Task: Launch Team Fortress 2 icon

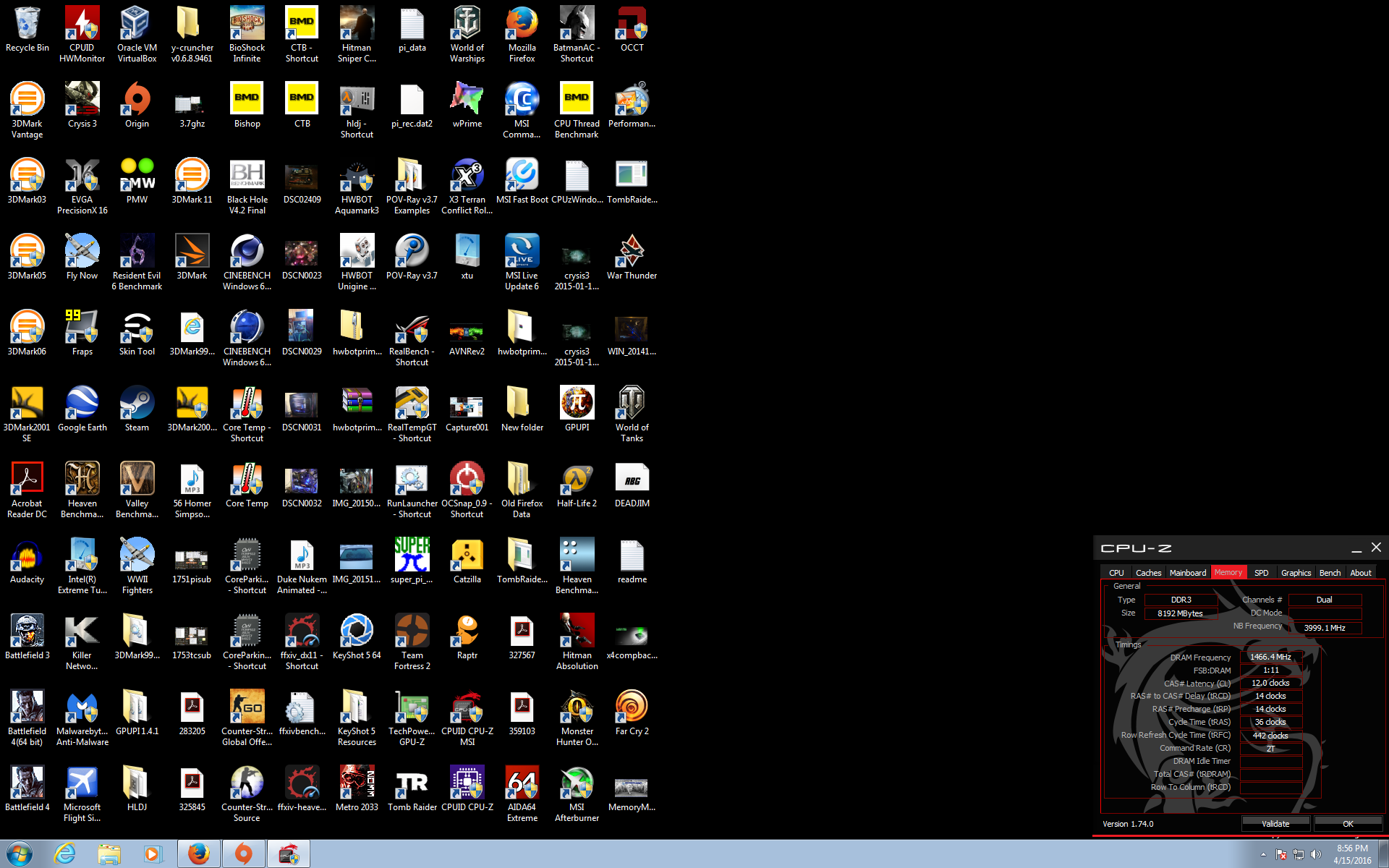Action: 412,642
